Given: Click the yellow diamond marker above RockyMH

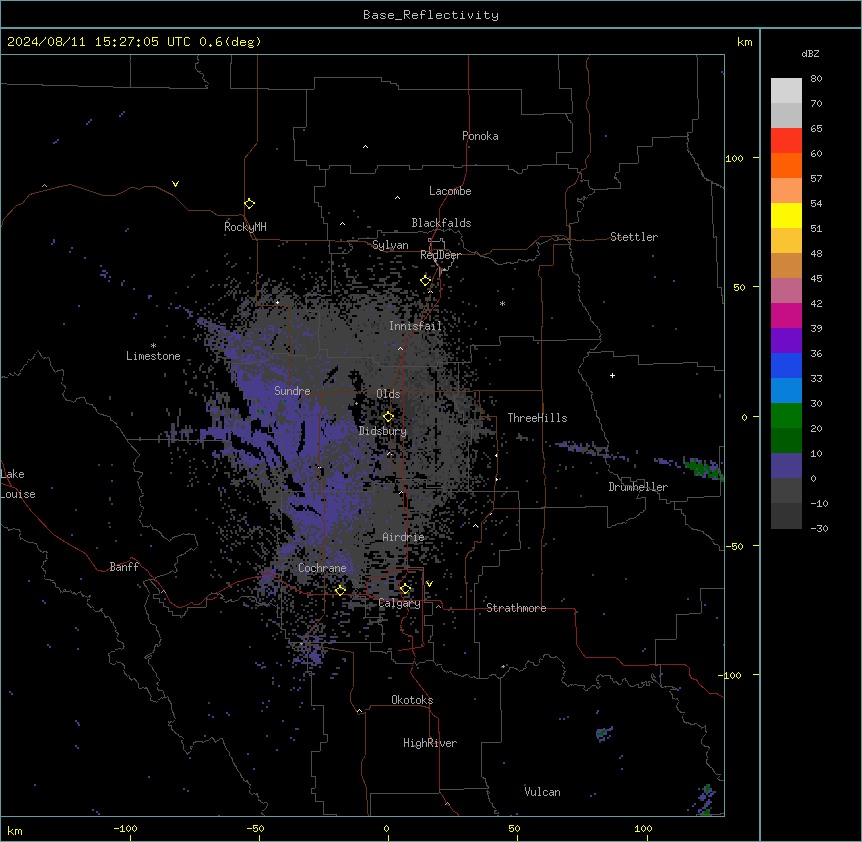Looking at the screenshot, I should coord(249,204).
